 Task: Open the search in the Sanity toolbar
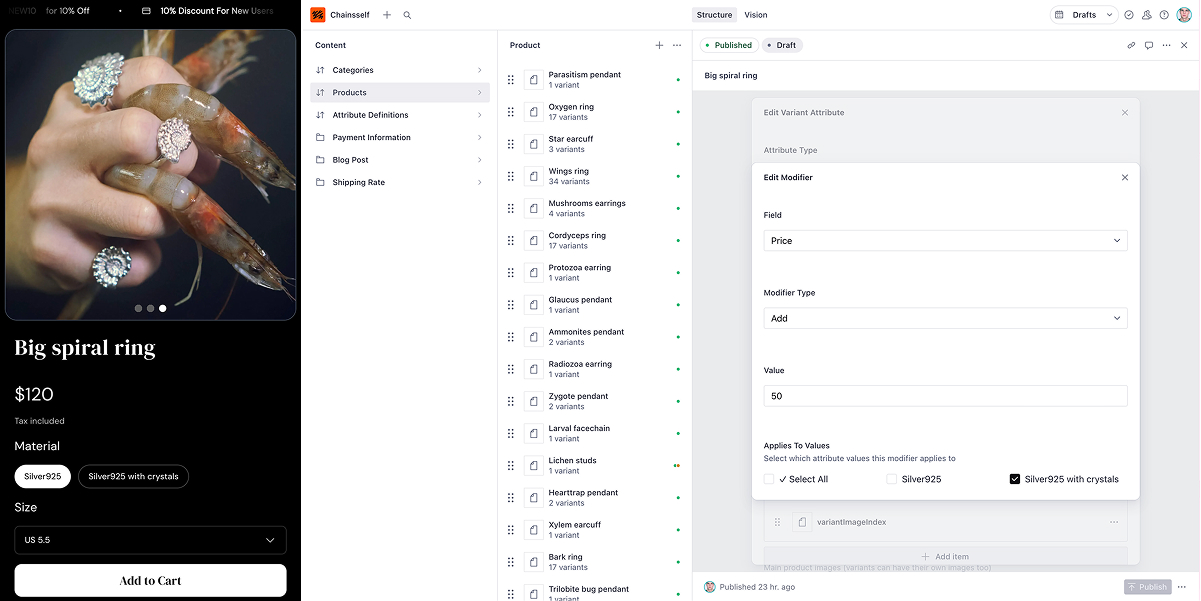pos(406,15)
